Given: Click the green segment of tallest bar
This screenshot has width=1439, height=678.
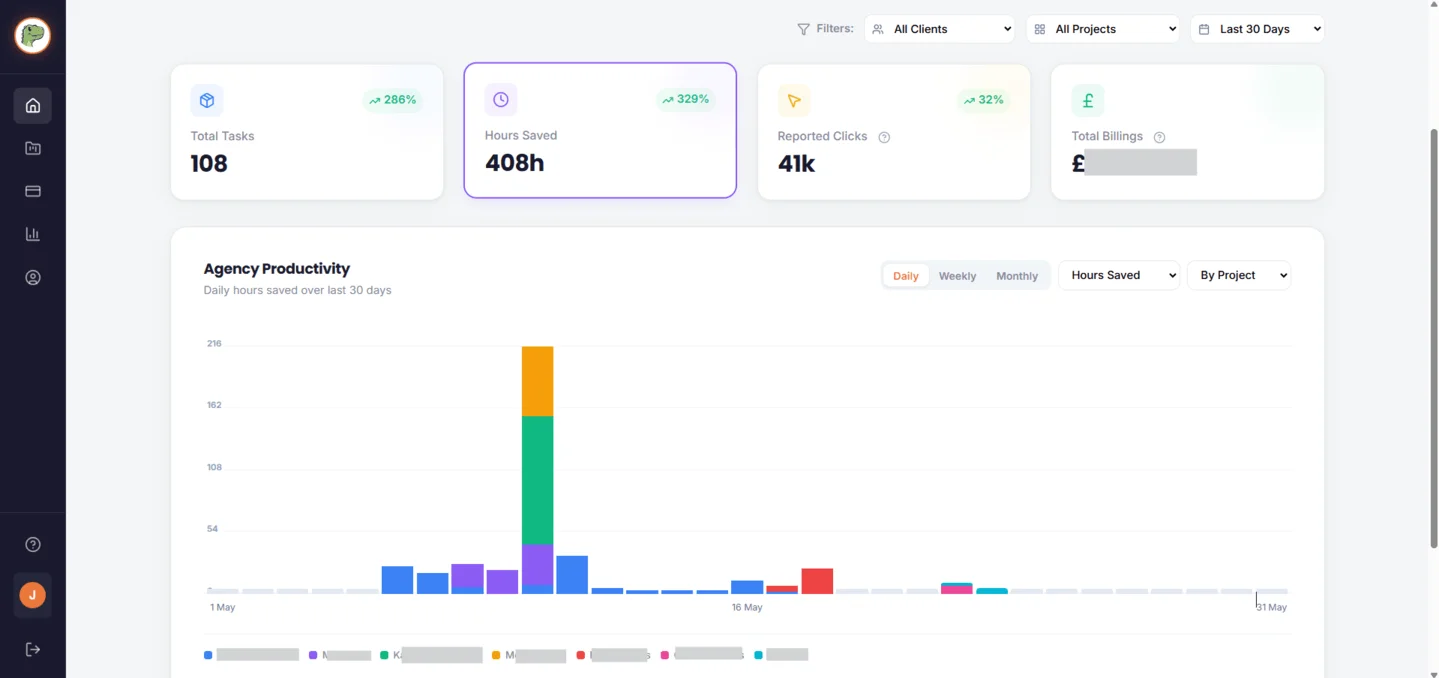Looking at the screenshot, I should pos(537,480).
